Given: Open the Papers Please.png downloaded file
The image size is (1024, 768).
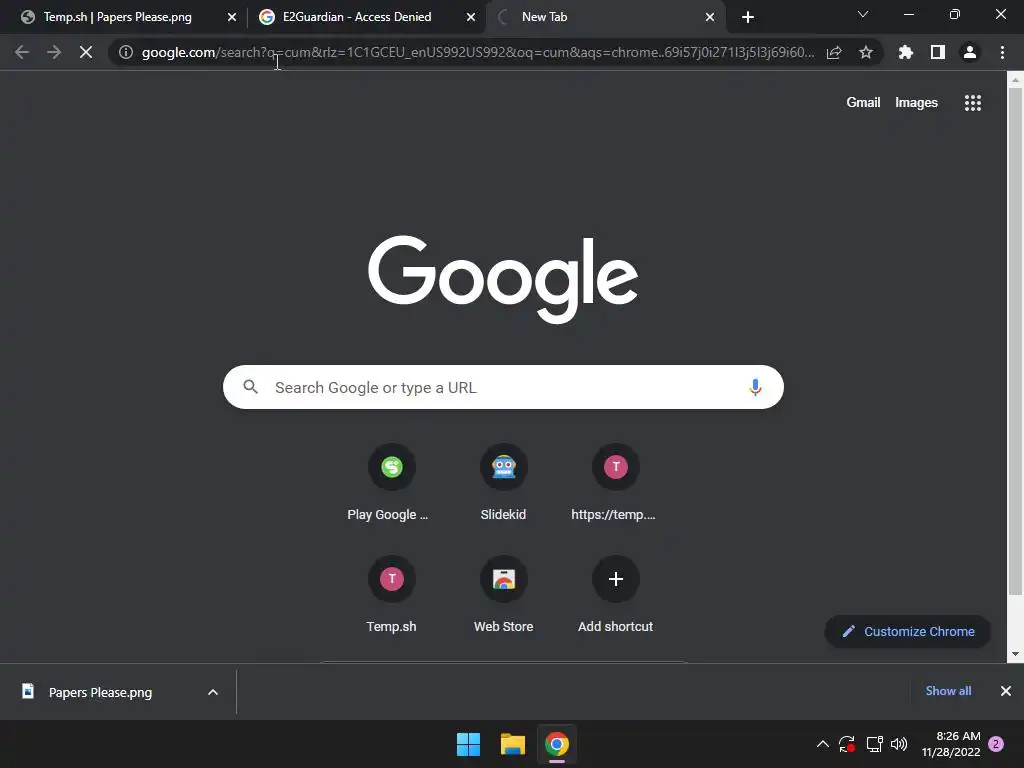Looking at the screenshot, I should pyautogui.click(x=98, y=692).
